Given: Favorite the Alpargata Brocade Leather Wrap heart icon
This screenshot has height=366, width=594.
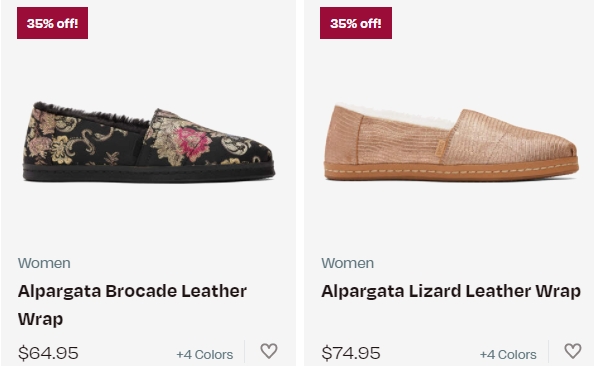Looking at the screenshot, I should [269, 351].
